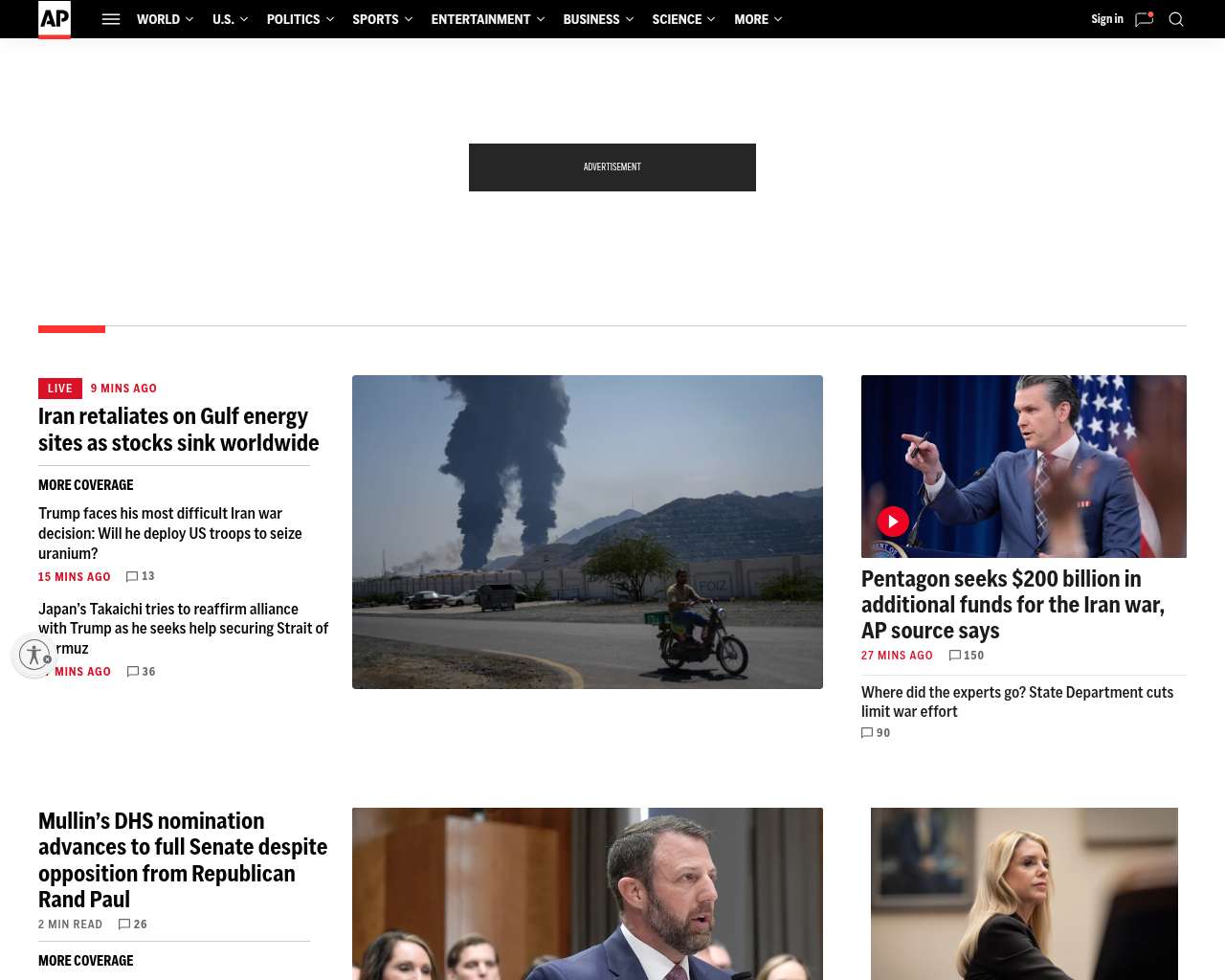Open the World section
The height and width of the screenshot is (980, 1225).
[158, 19]
